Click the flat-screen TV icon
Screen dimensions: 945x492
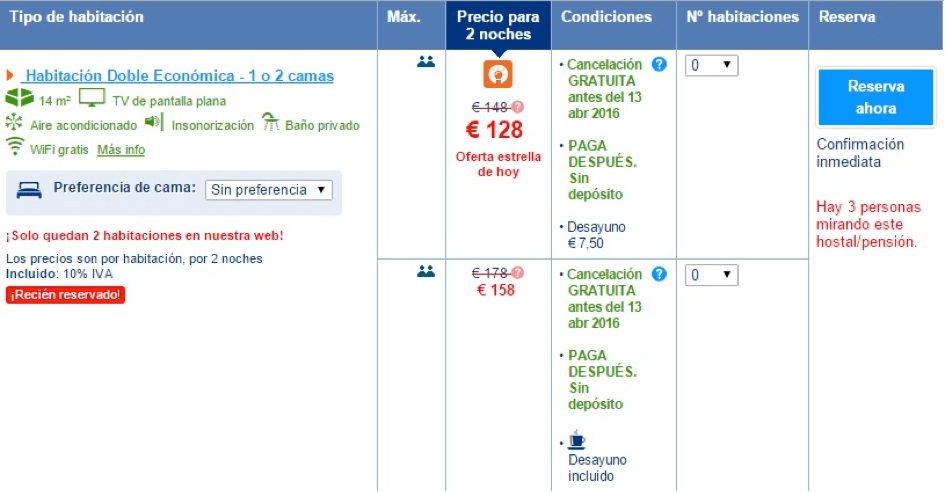[92, 99]
